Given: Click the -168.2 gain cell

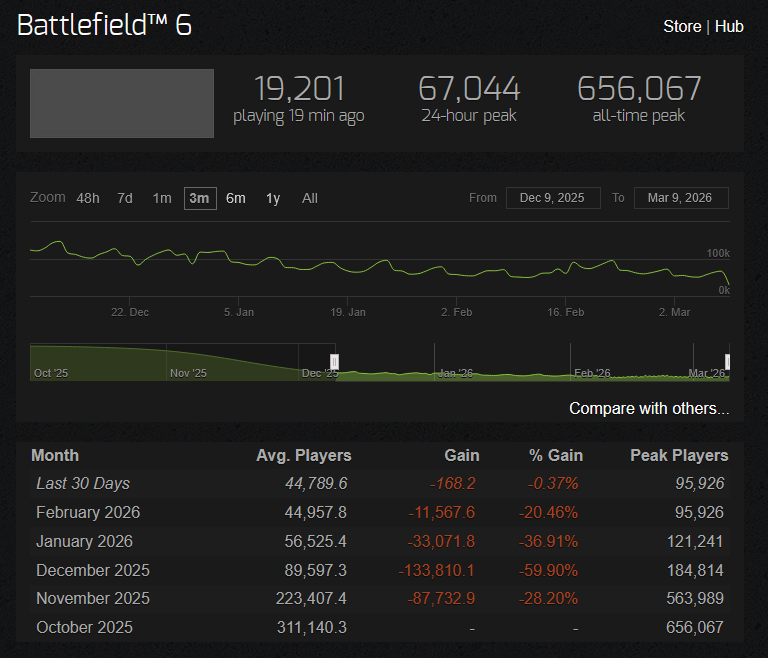Looking at the screenshot, I should (452, 484).
